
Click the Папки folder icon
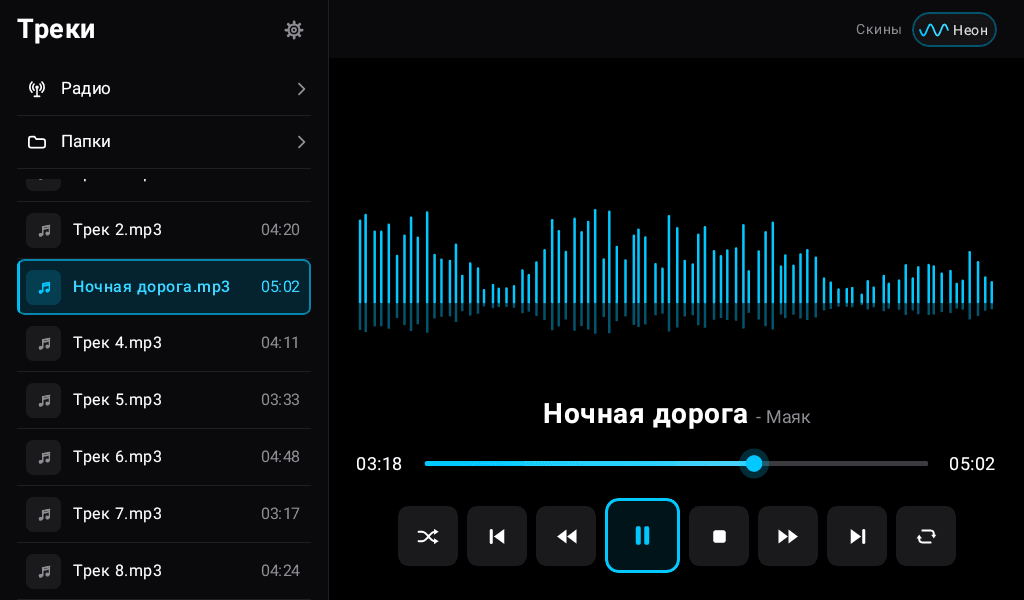(x=37, y=142)
